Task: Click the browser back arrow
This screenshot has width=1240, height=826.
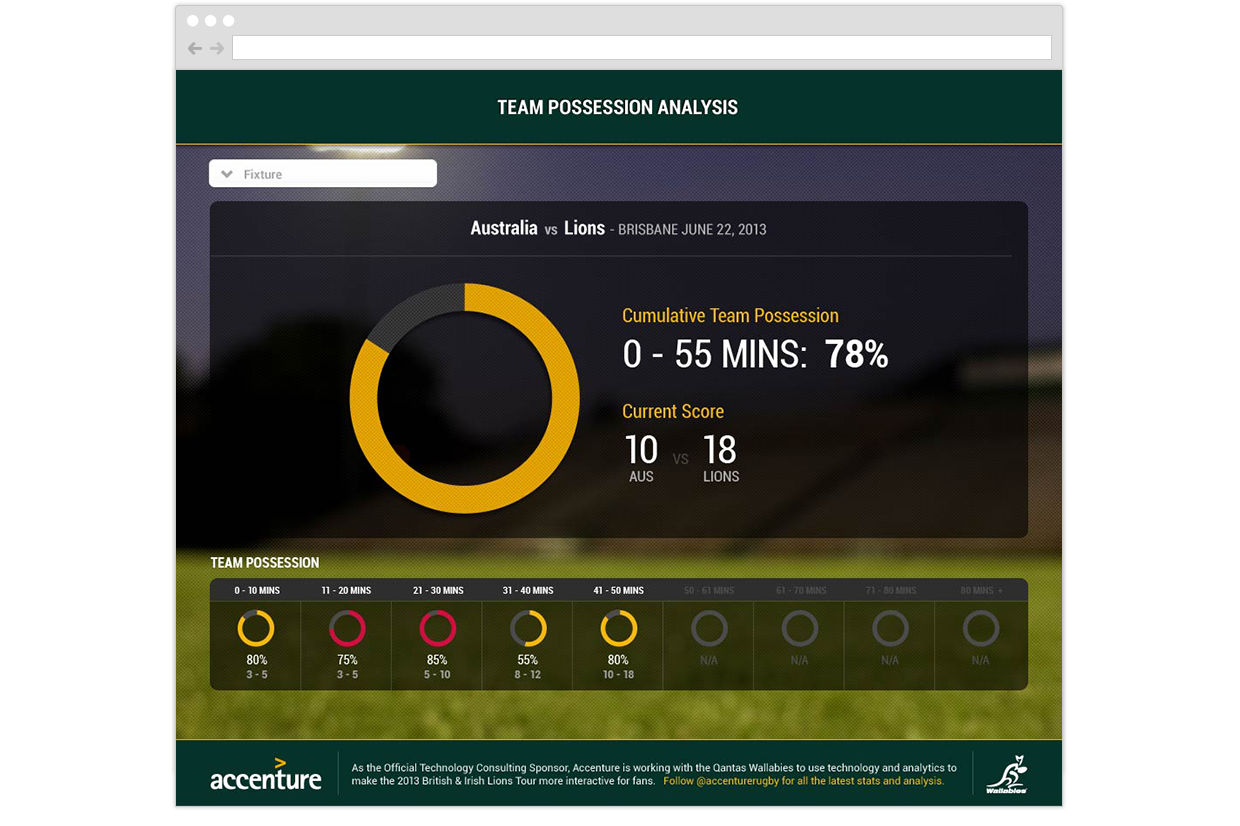Action: (x=195, y=48)
